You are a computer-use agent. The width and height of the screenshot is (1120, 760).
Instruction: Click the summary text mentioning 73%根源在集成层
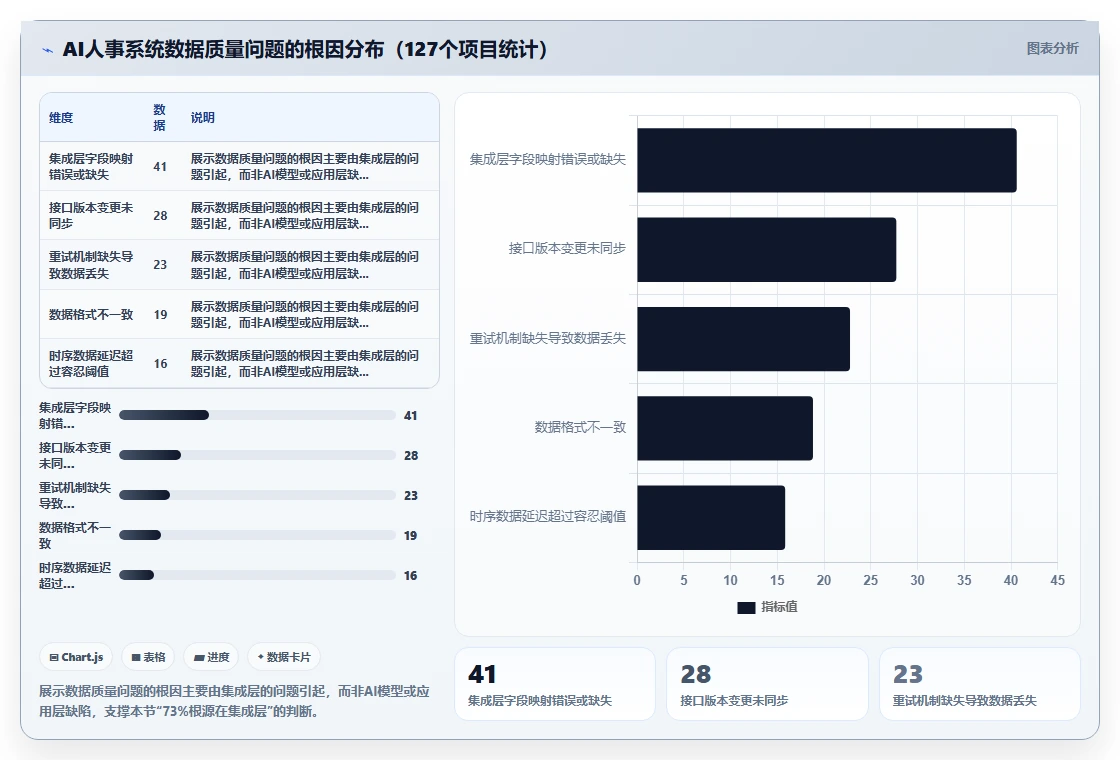(234, 701)
